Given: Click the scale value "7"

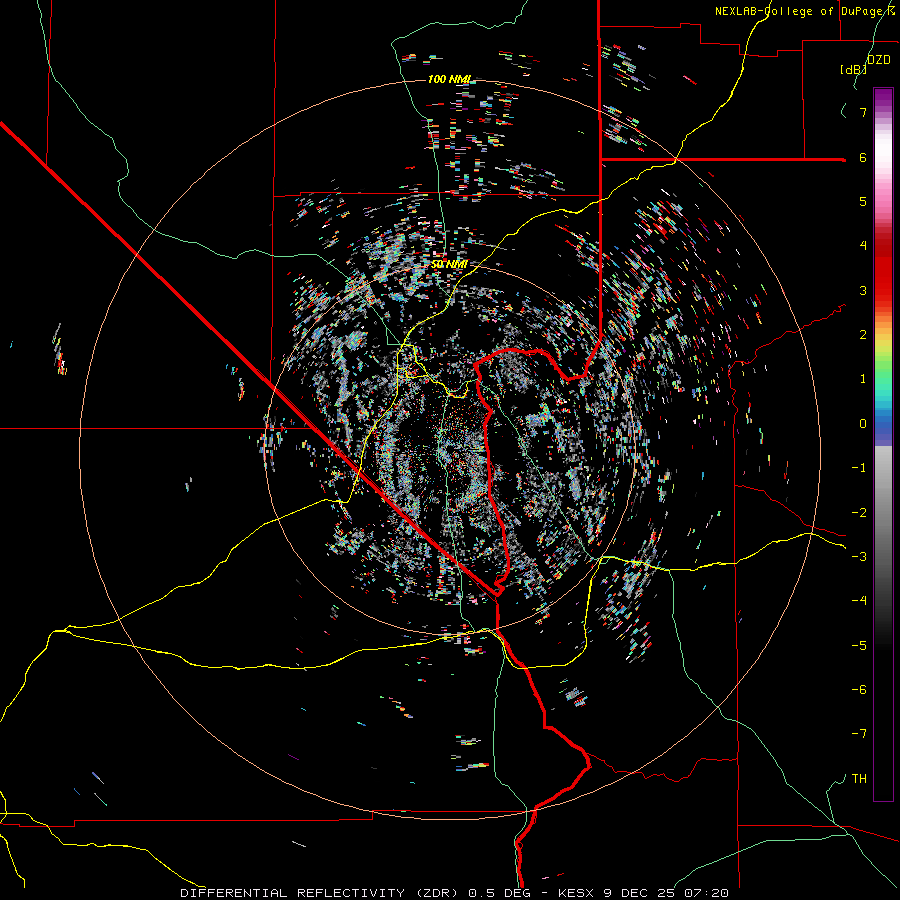Looking at the screenshot, I should pyautogui.click(x=863, y=112).
